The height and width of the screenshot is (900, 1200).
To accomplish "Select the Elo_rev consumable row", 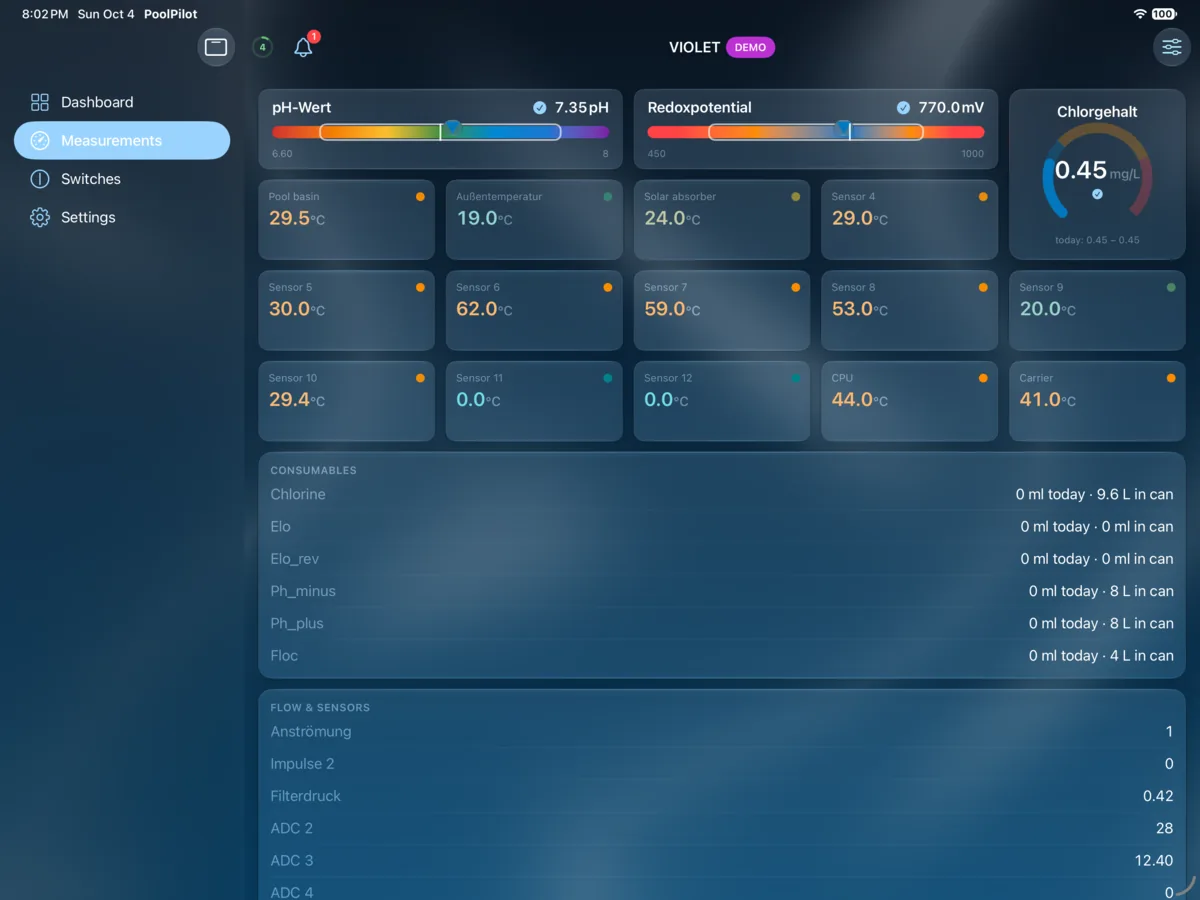I will pos(722,558).
